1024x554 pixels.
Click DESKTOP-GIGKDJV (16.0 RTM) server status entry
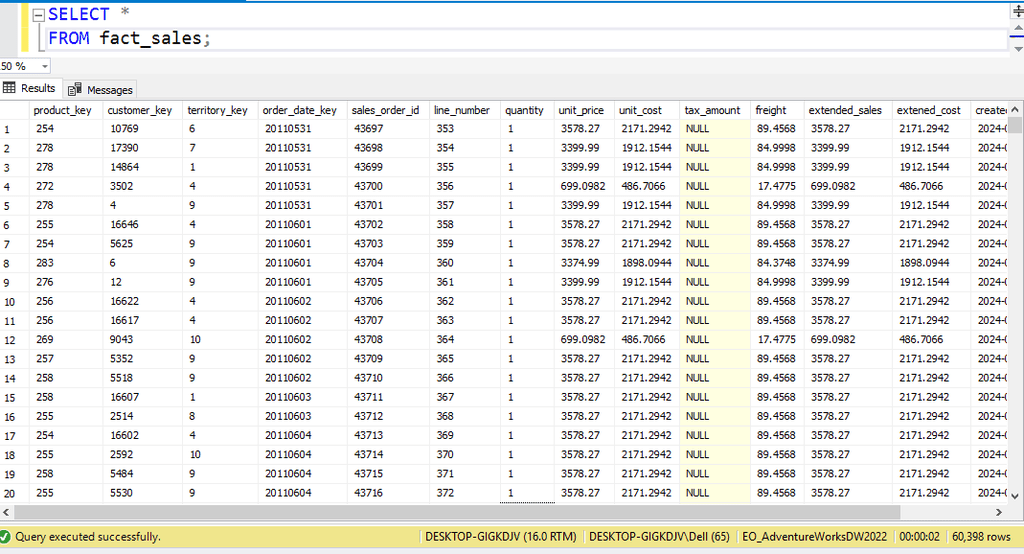(500, 537)
